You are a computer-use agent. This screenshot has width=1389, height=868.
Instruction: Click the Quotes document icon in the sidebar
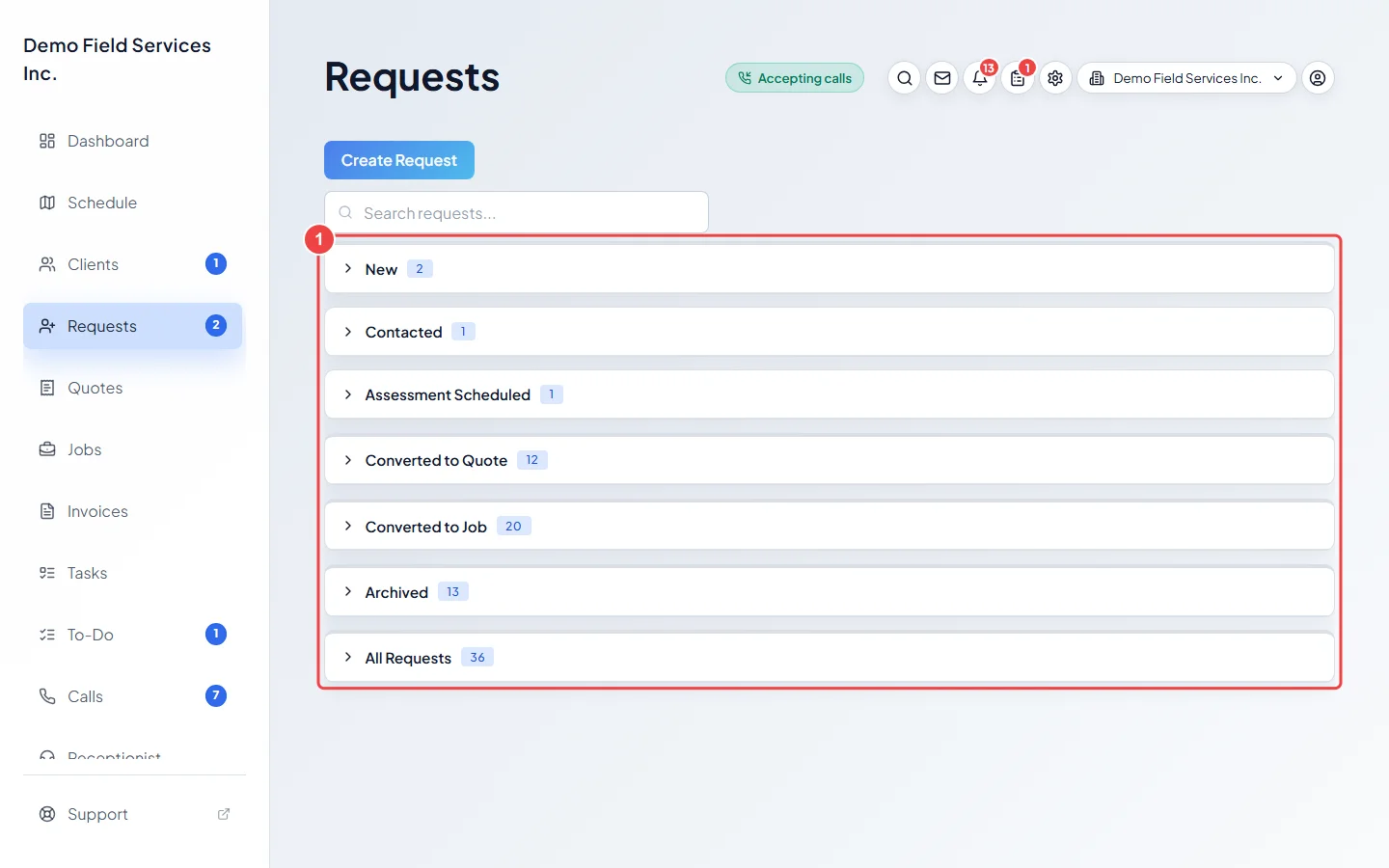pos(47,388)
